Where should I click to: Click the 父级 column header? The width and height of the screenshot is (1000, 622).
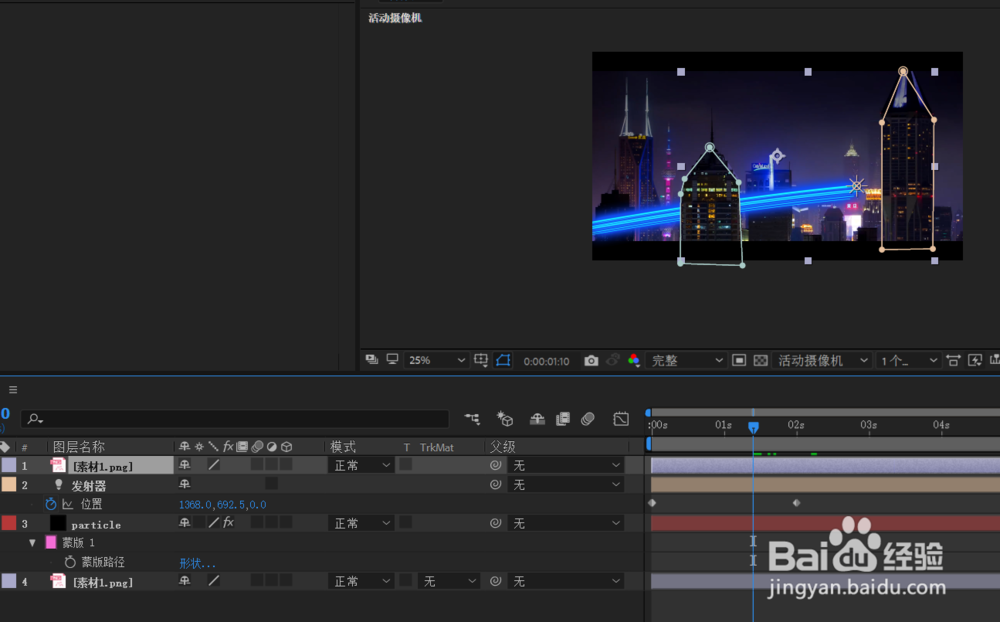(503, 447)
